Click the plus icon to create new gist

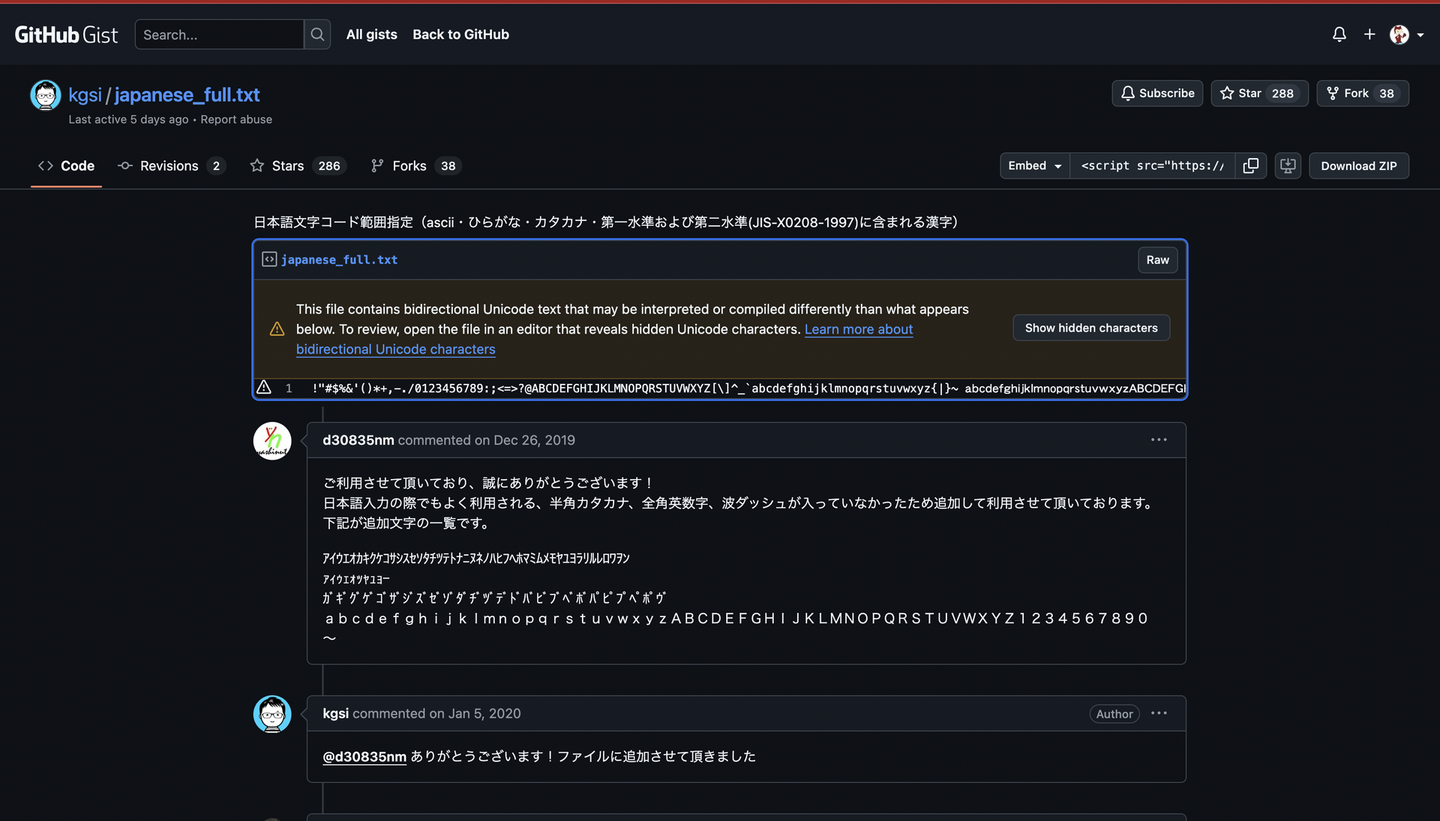coord(1369,34)
